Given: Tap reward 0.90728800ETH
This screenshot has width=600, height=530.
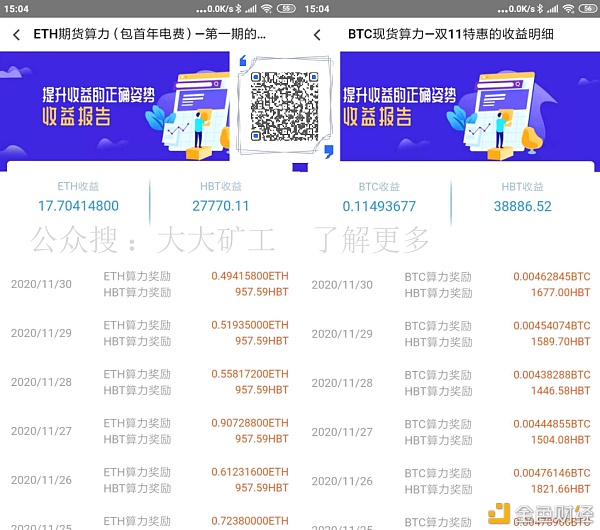Looking at the screenshot, I should (250, 423).
